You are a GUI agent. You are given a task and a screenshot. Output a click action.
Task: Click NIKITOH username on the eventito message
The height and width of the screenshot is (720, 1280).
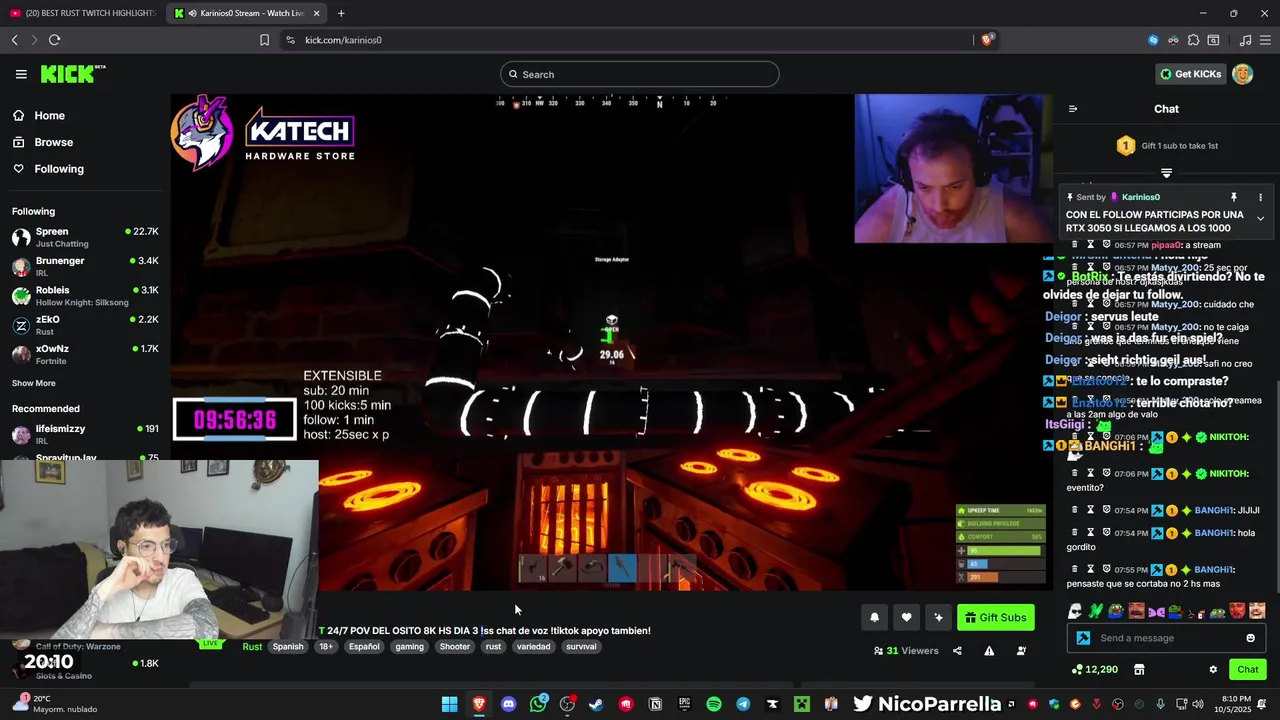(1229, 474)
